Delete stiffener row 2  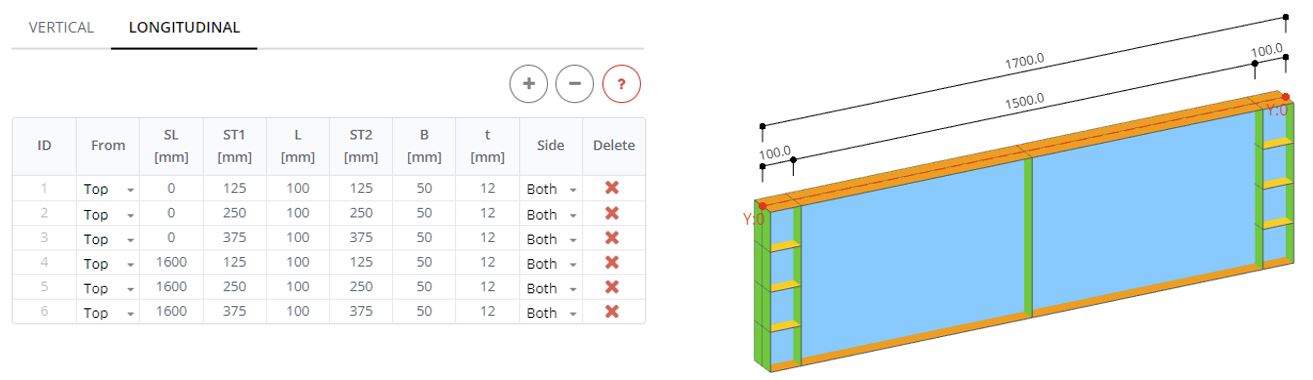point(612,213)
